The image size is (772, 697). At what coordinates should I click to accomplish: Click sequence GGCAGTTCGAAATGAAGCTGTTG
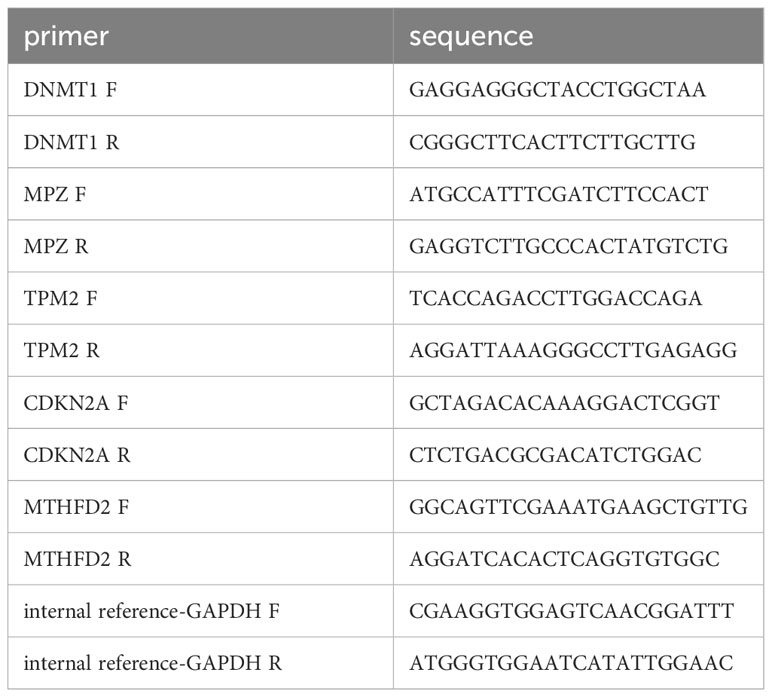579,507
